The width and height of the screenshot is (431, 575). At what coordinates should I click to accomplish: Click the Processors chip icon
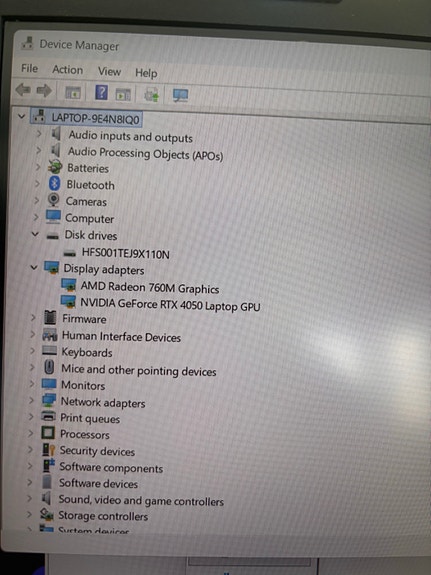coord(48,433)
